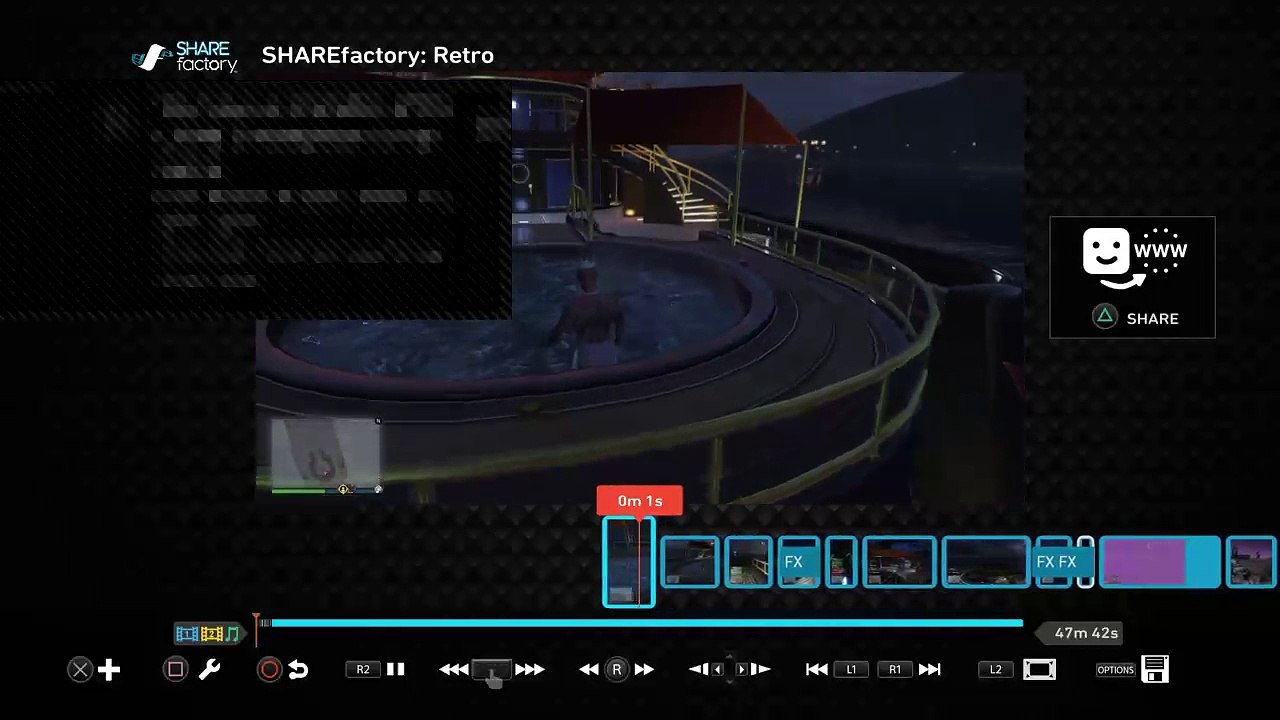Click the Cross button icon
The image size is (1280, 720).
coord(80,670)
